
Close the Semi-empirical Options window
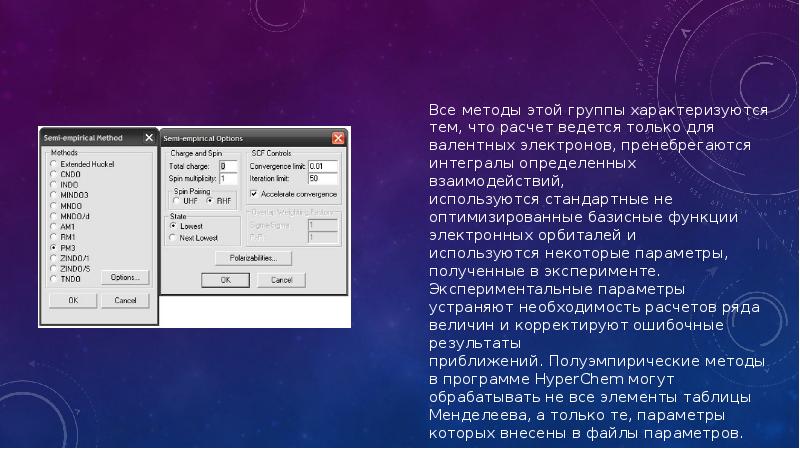(338, 138)
